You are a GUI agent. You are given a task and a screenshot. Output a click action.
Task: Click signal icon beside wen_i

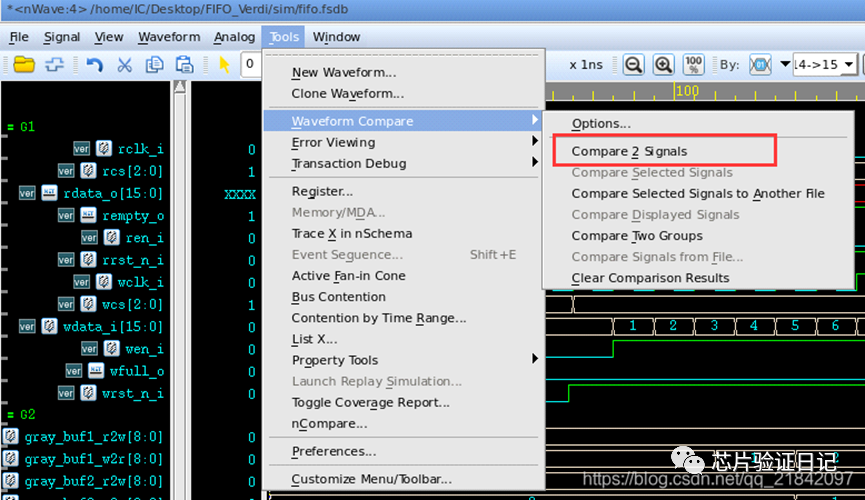point(111,348)
